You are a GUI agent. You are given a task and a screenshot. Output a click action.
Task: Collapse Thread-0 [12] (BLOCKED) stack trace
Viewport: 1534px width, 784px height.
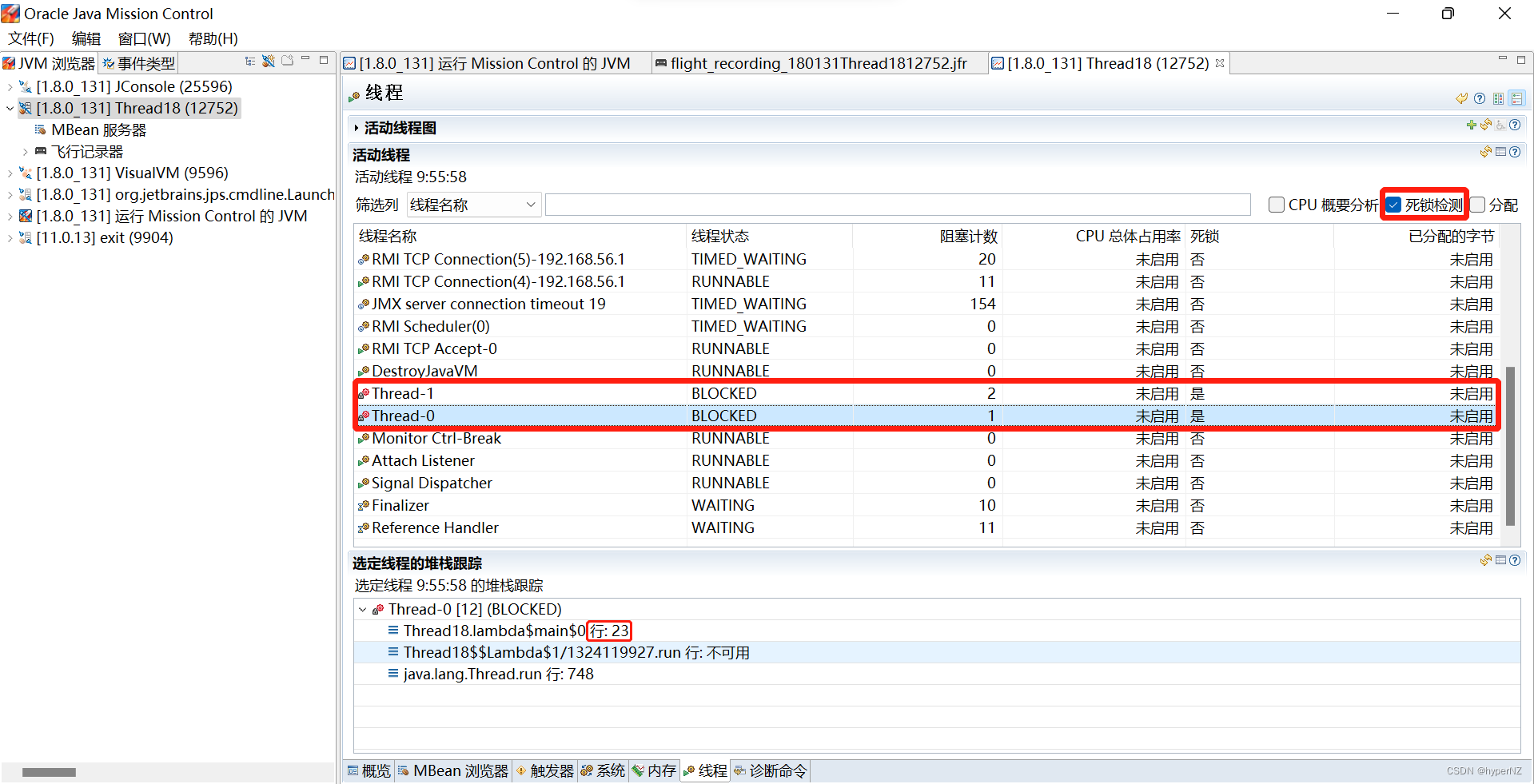coord(363,609)
